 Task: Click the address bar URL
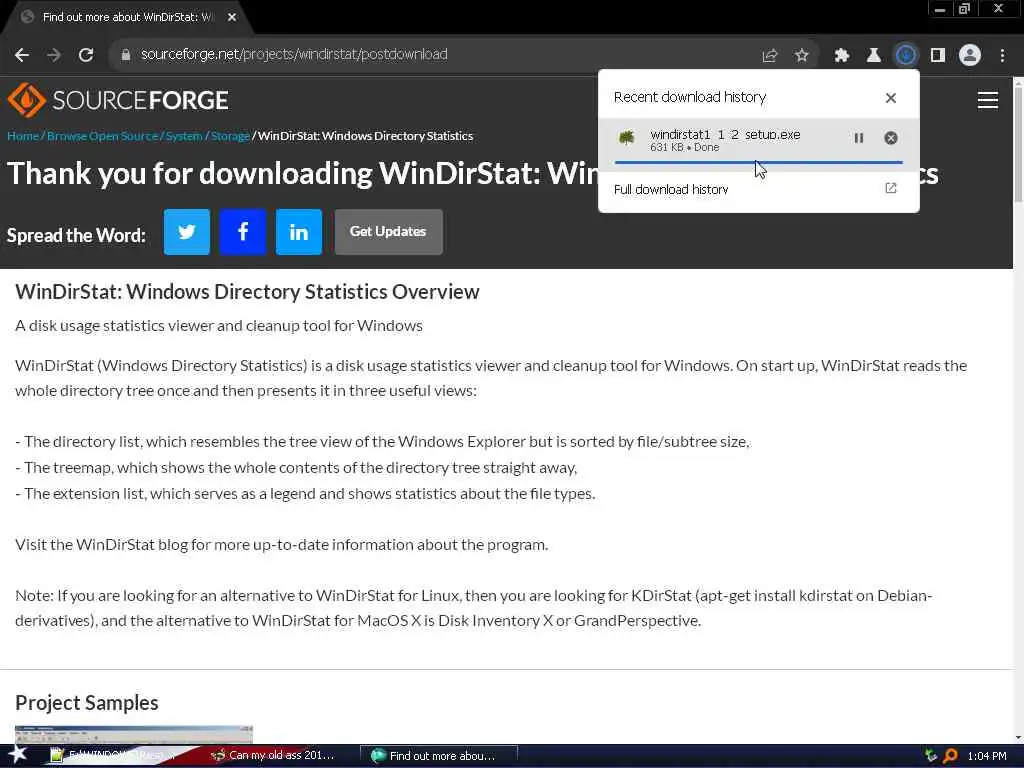[294, 55]
